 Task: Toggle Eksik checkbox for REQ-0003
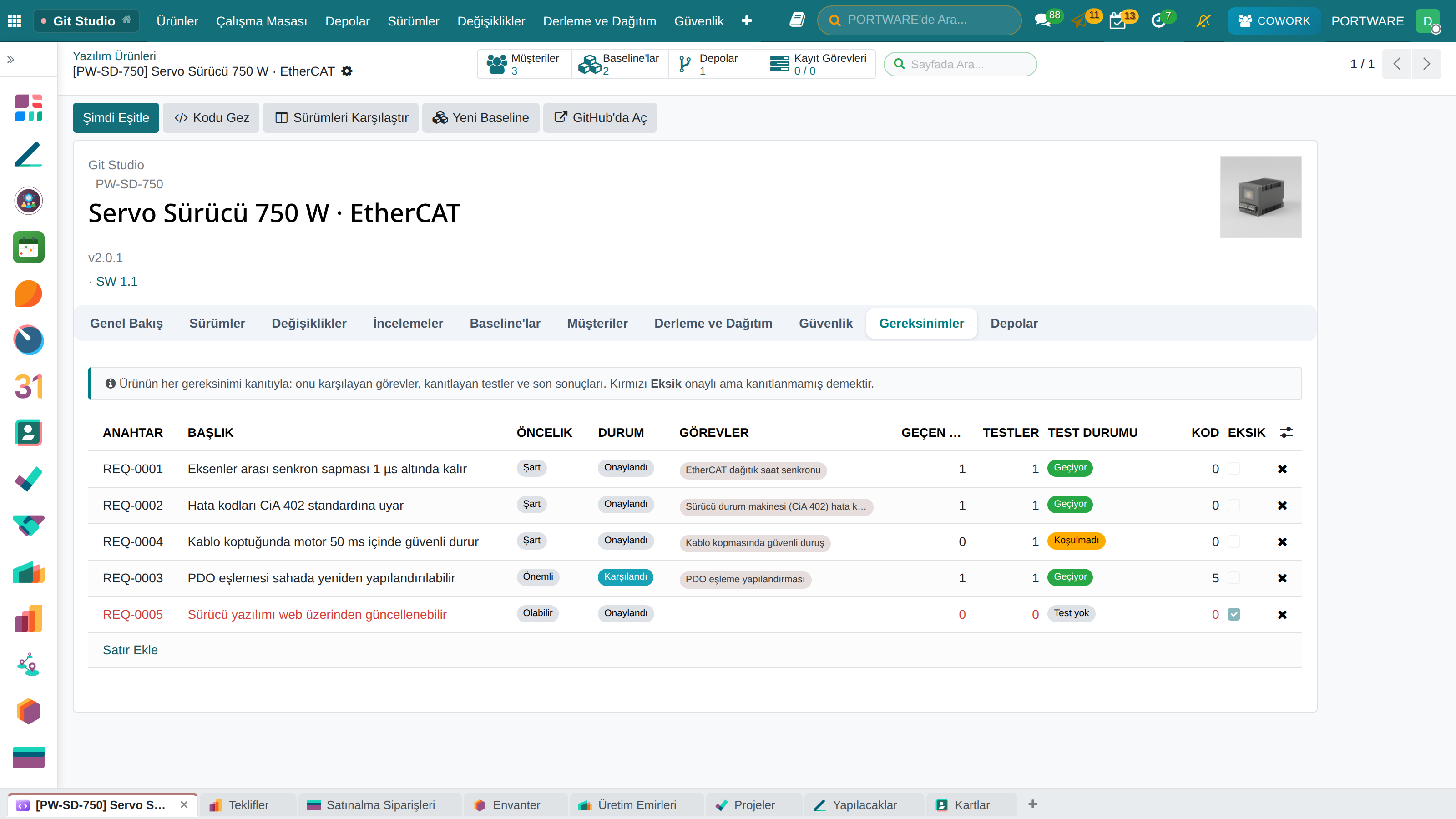tap(1234, 578)
